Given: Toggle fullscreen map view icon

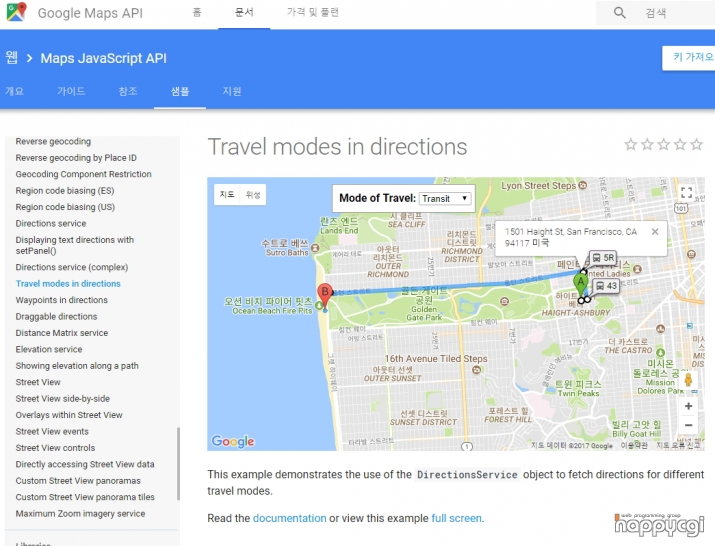Looking at the screenshot, I should 686,192.
